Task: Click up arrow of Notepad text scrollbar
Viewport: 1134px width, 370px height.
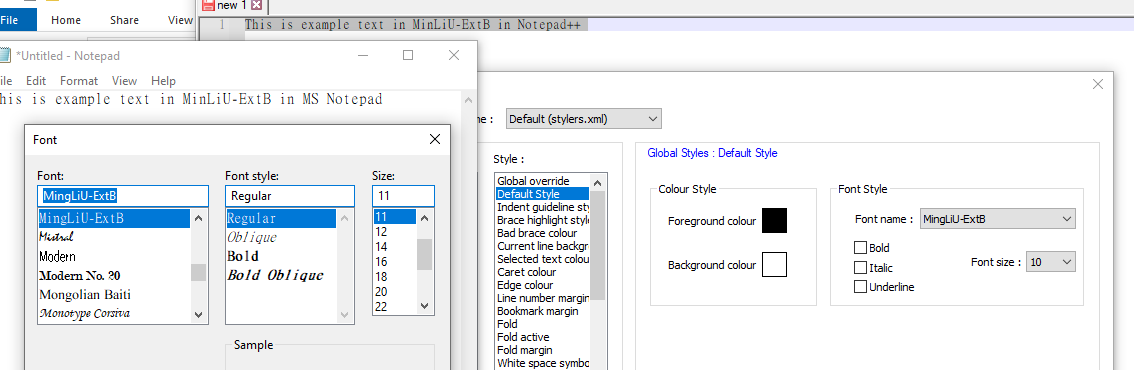Action: tap(469, 100)
